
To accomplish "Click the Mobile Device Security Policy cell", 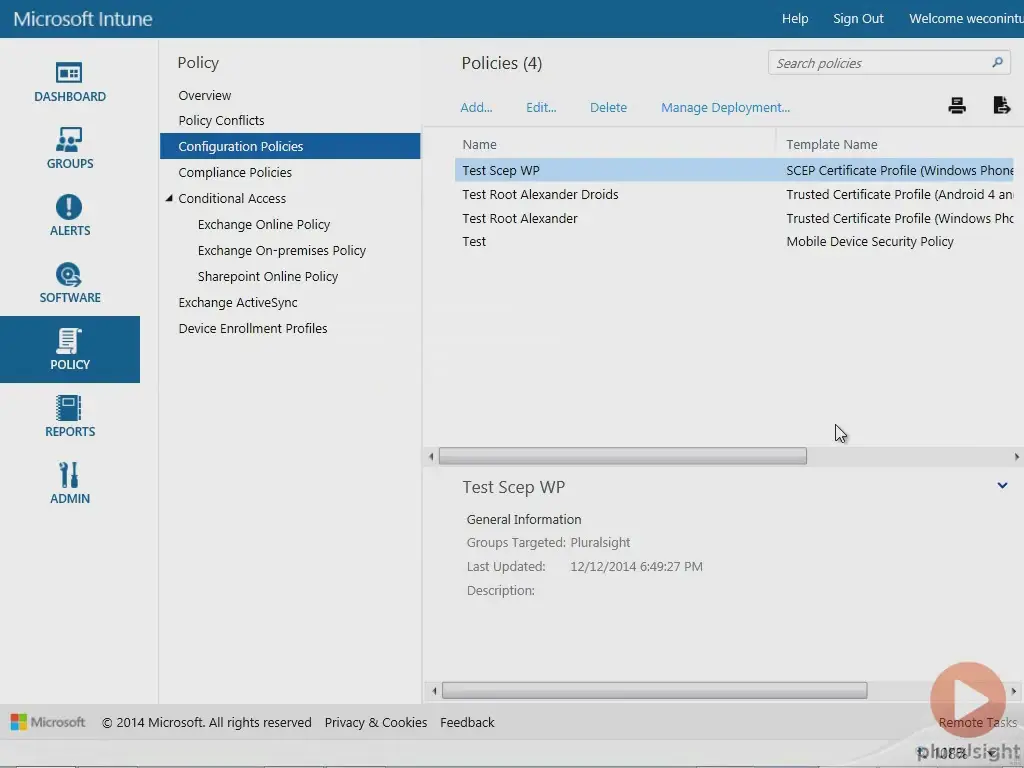I will [x=870, y=242].
